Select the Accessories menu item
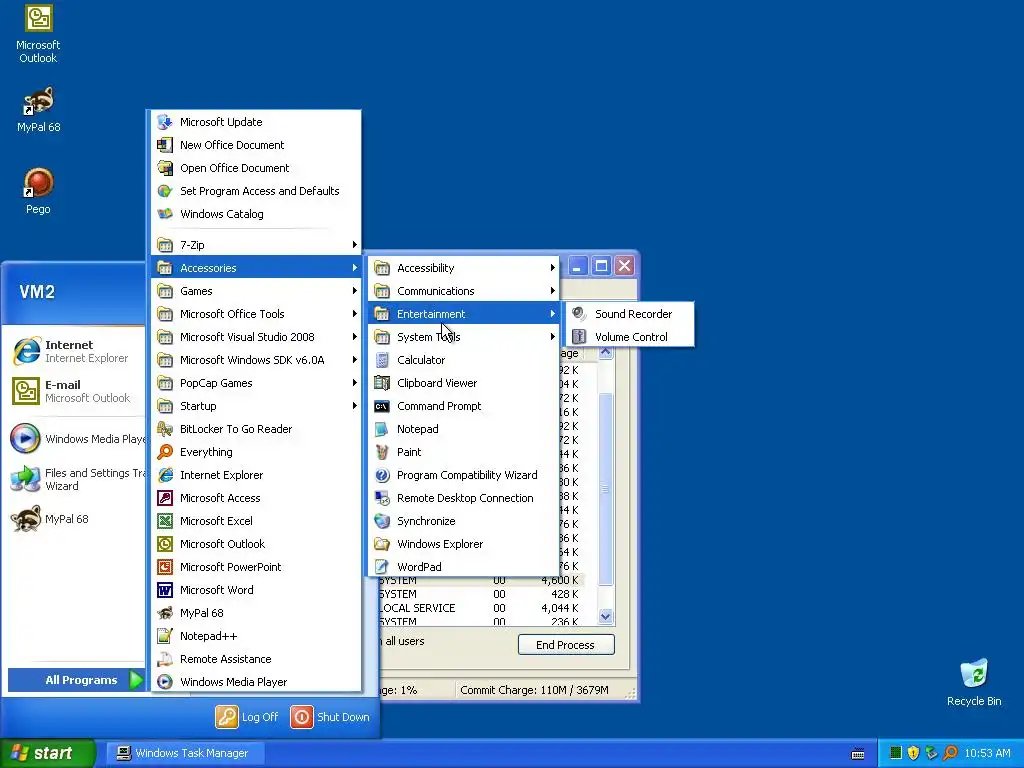 coord(256,268)
